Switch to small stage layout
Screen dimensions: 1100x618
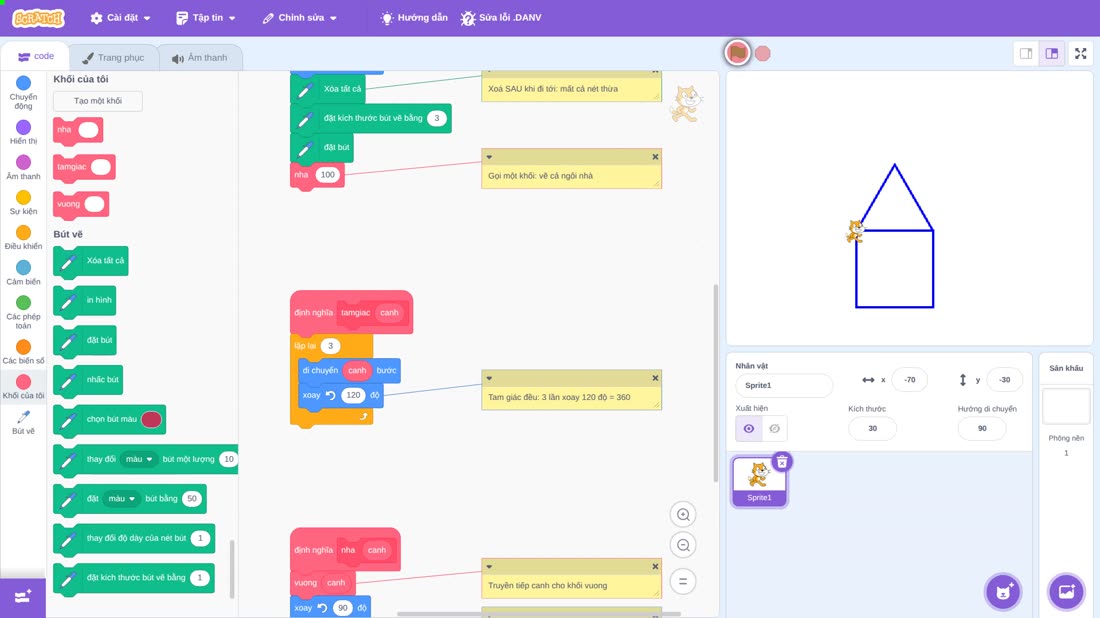[1026, 53]
